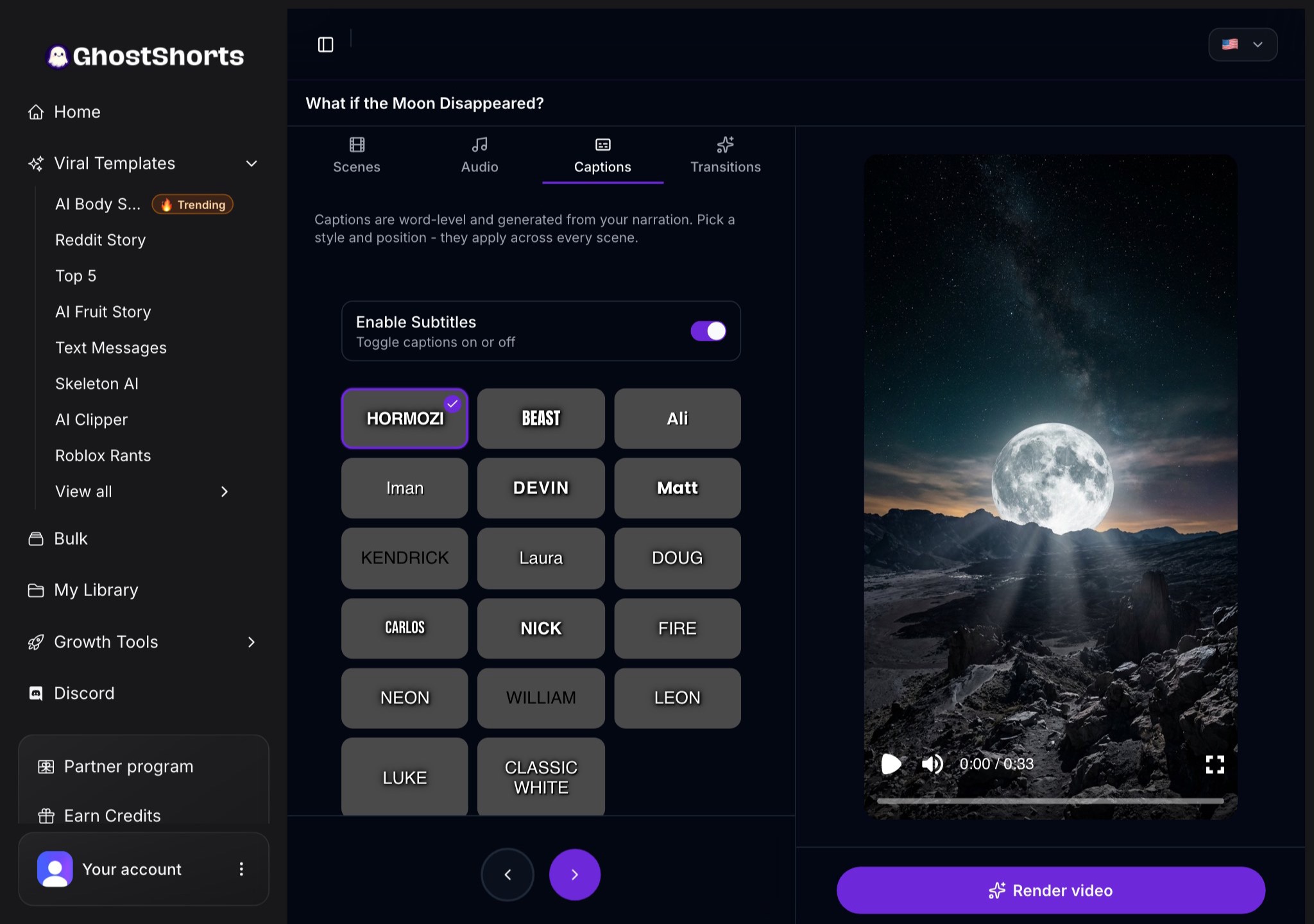Click the Home house icon

(36, 112)
